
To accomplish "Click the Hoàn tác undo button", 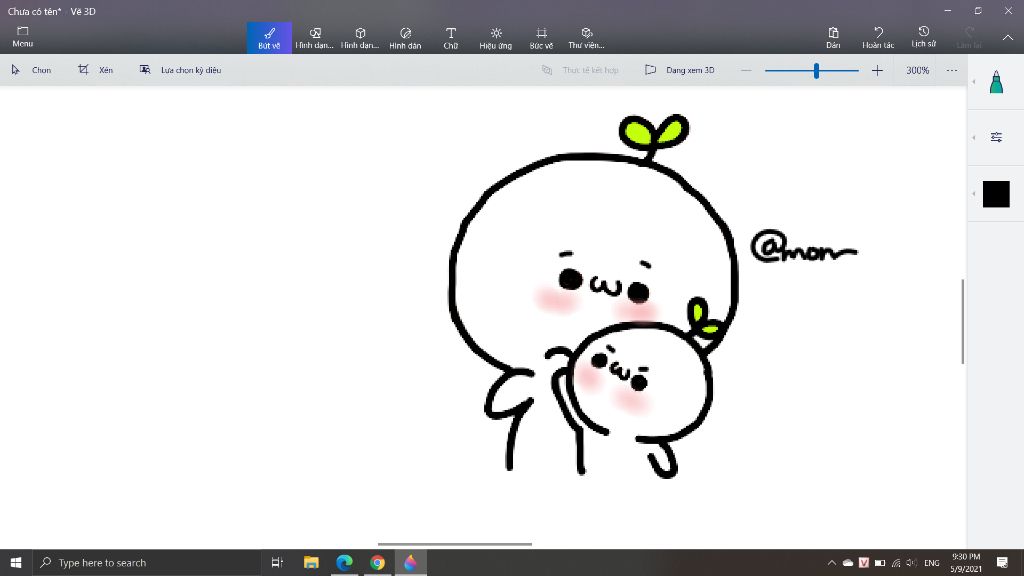I will (x=878, y=38).
